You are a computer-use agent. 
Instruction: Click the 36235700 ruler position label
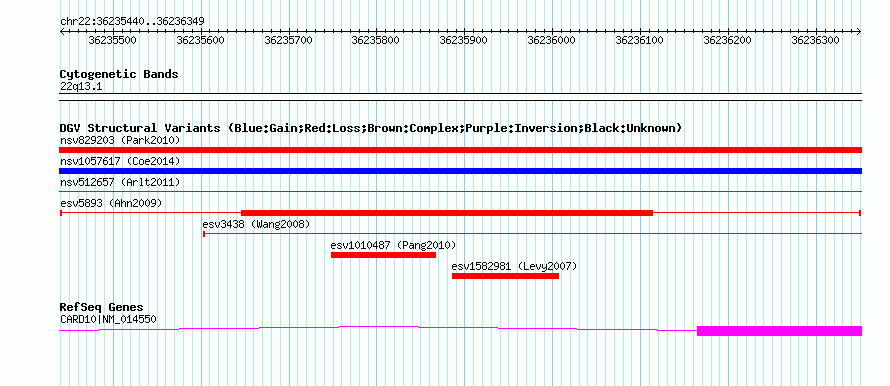click(x=288, y=40)
